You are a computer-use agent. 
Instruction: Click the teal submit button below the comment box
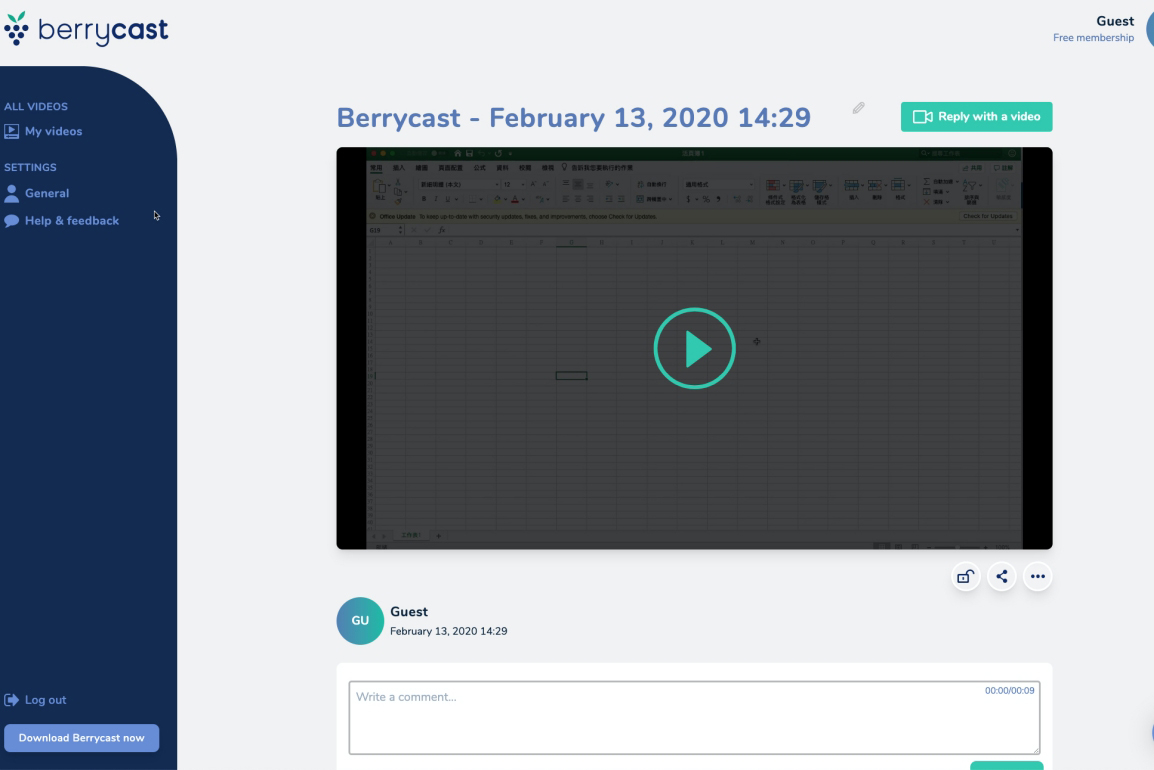[x=1007, y=765]
